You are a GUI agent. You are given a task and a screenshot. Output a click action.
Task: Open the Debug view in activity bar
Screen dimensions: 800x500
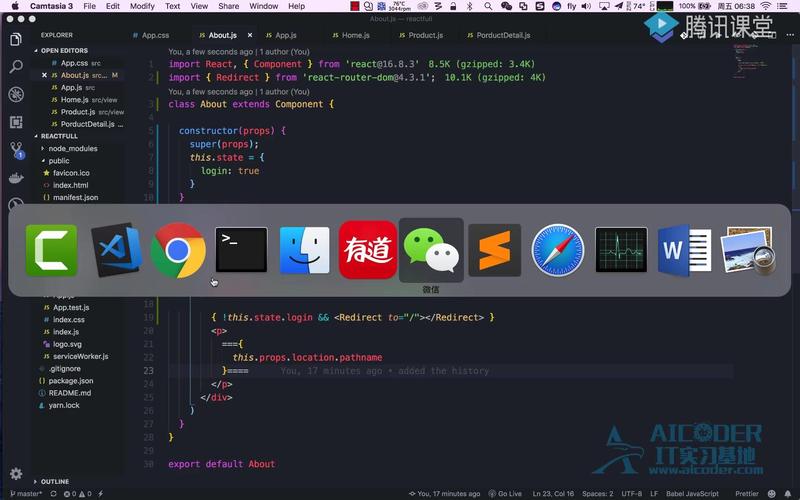click(16, 94)
